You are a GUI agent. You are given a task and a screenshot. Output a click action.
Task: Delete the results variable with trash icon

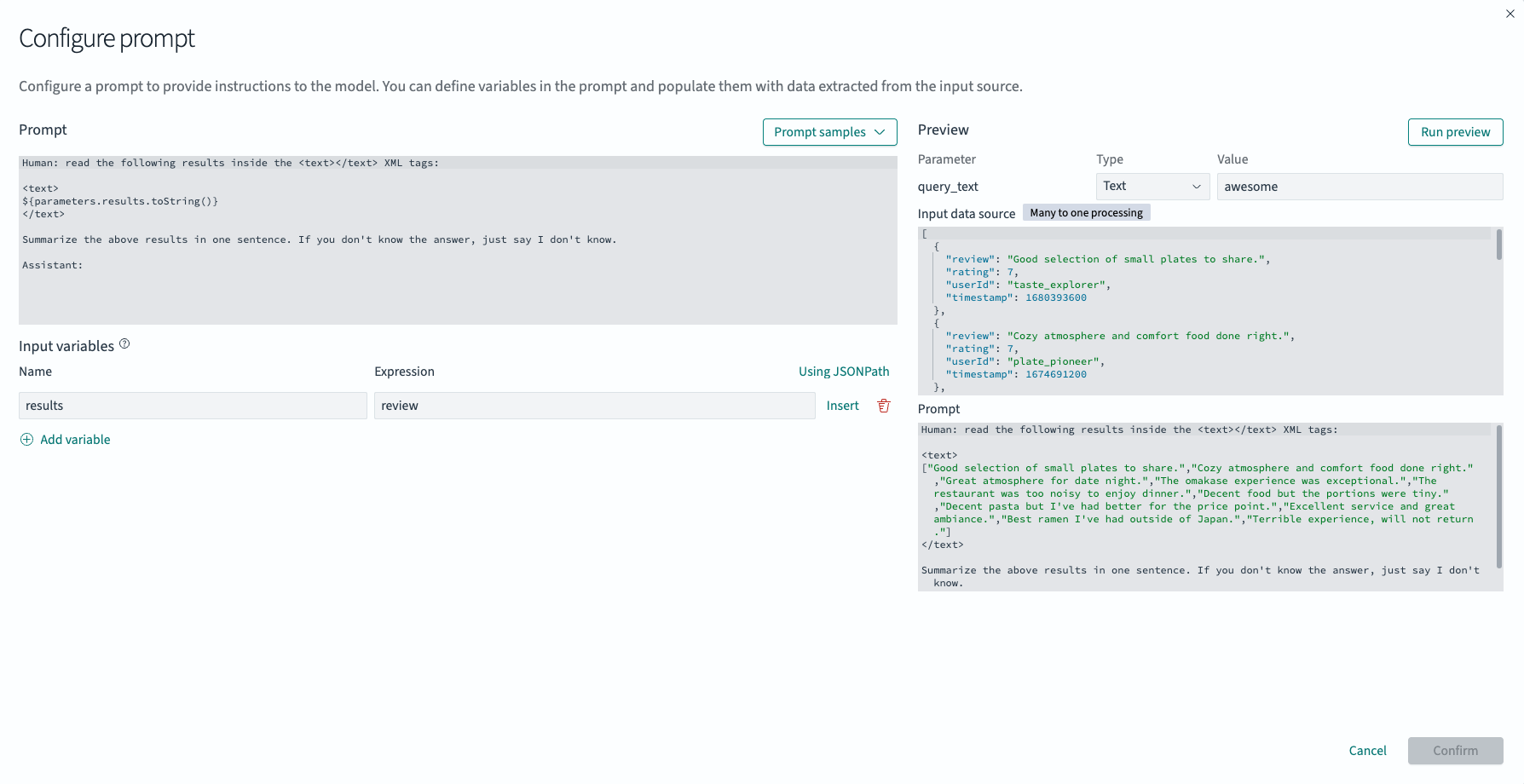(x=883, y=406)
